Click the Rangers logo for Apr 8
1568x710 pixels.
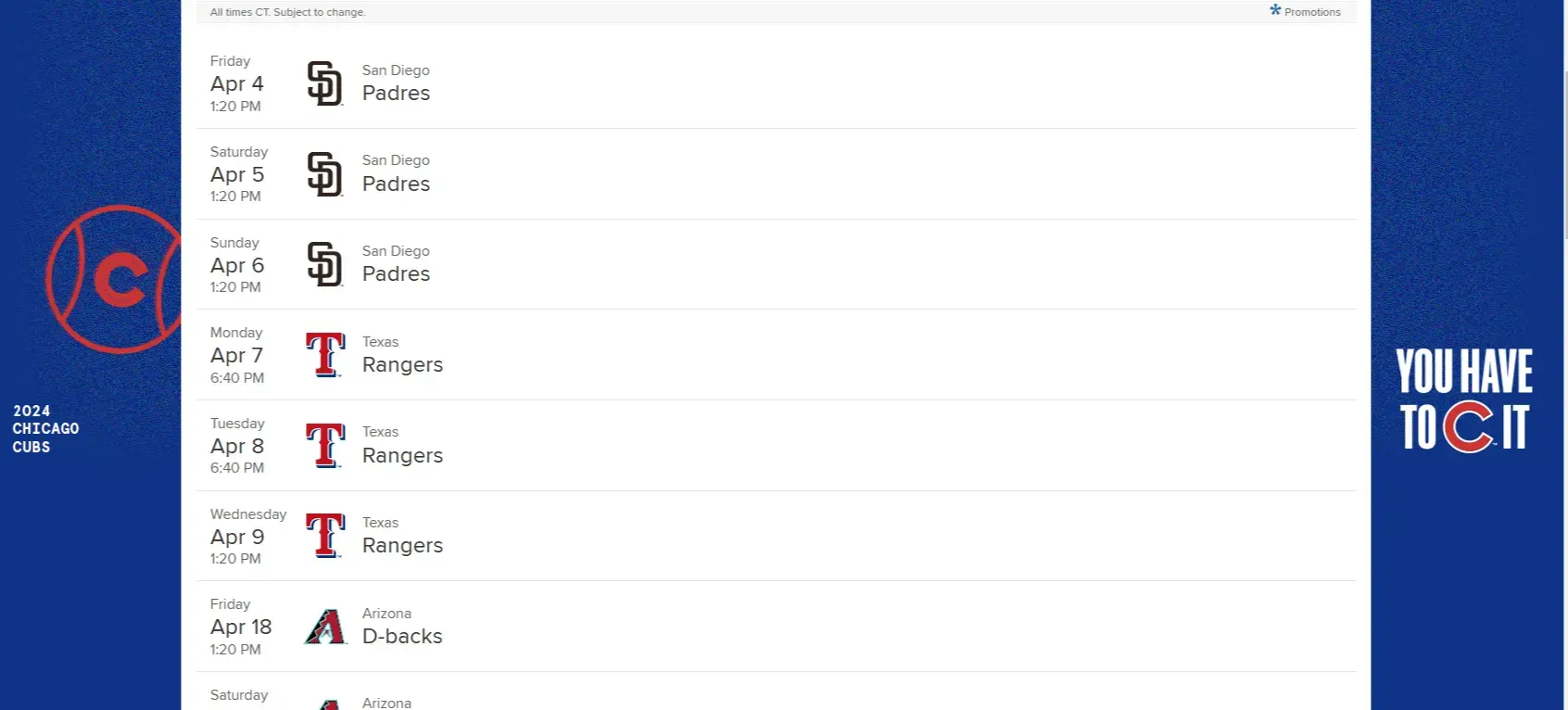[x=325, y=446]
